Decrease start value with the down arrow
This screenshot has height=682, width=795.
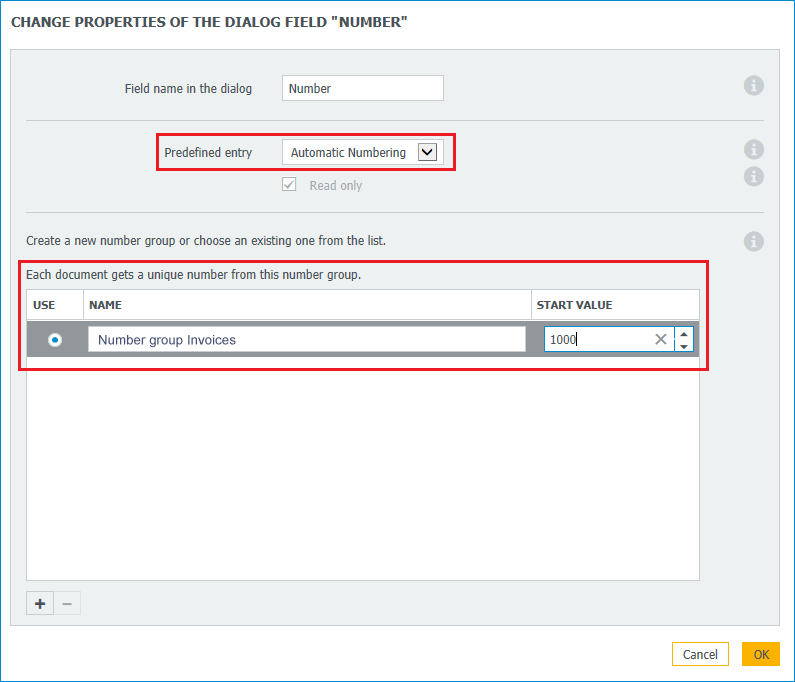(684, 346)
